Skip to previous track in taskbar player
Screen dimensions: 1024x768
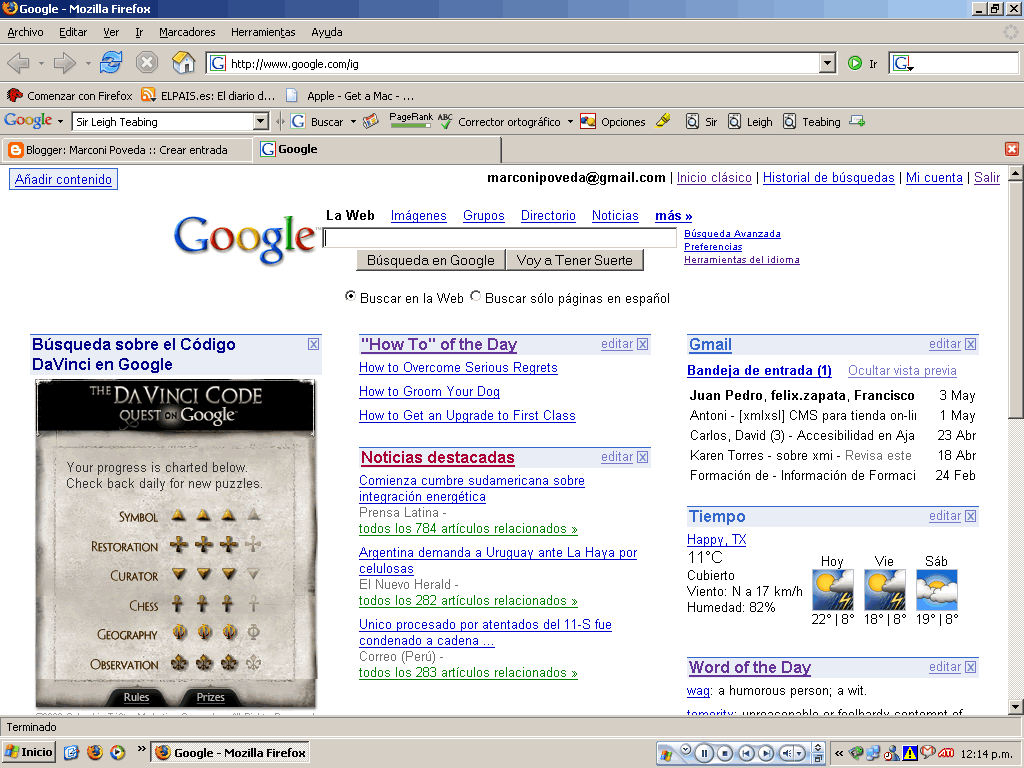click(x=746, y=753)
